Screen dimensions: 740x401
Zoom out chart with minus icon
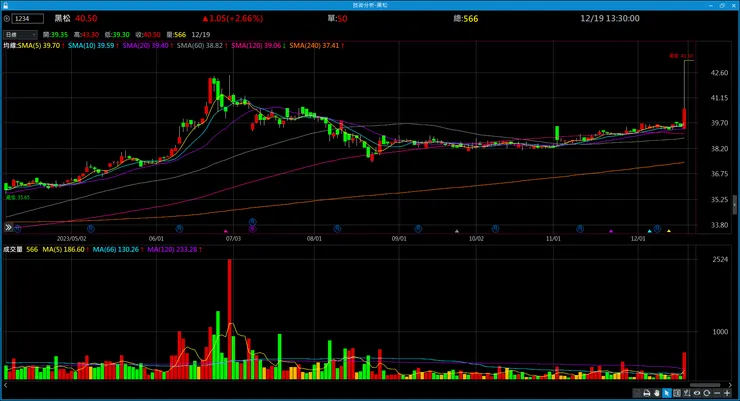tap(717, 393)
